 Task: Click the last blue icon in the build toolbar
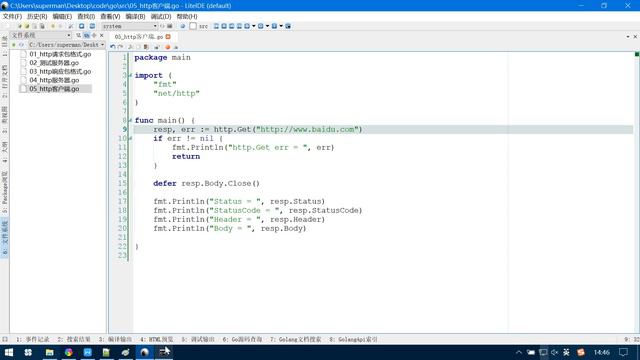point(288,26)
